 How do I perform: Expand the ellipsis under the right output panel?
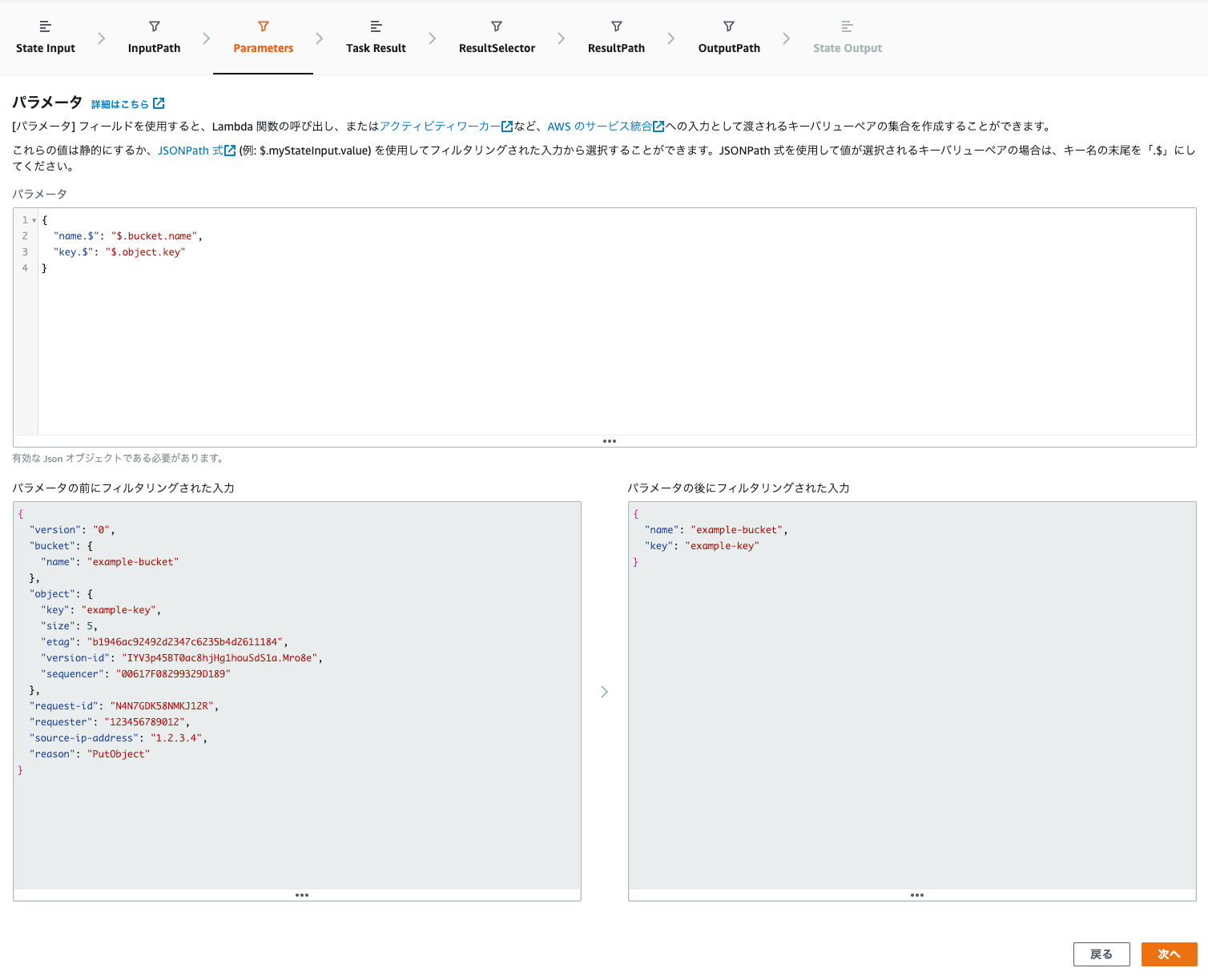click(x=917, y=894)
